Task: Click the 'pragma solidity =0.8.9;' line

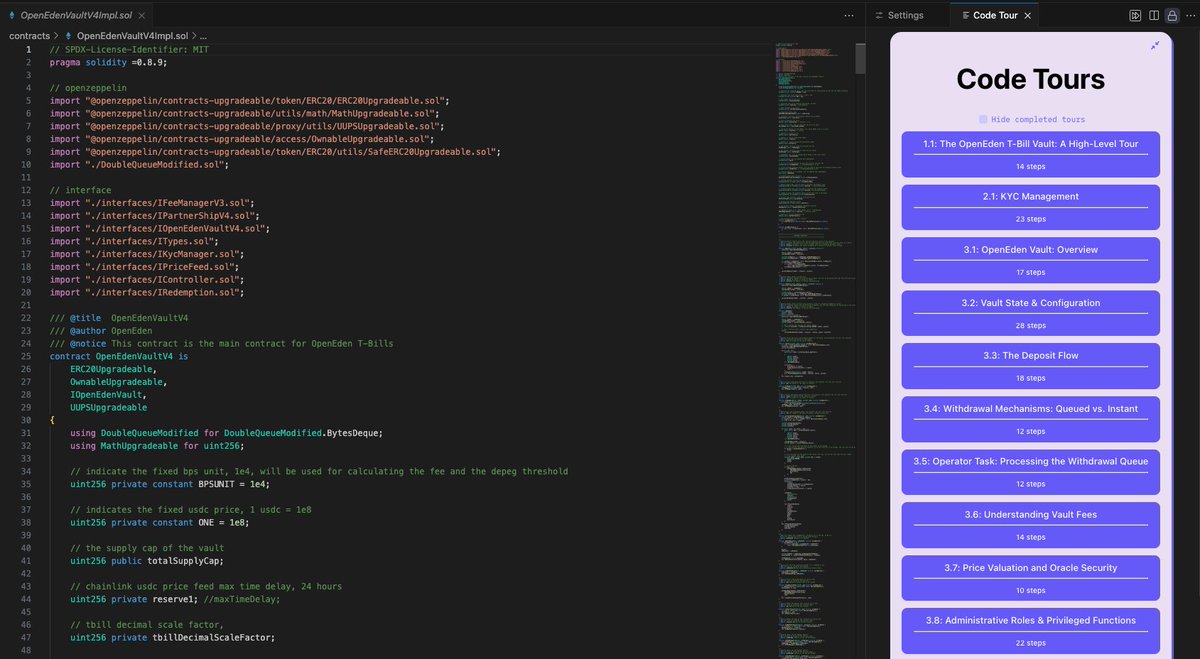Action: pyautogui.click(x=108, y=62)
